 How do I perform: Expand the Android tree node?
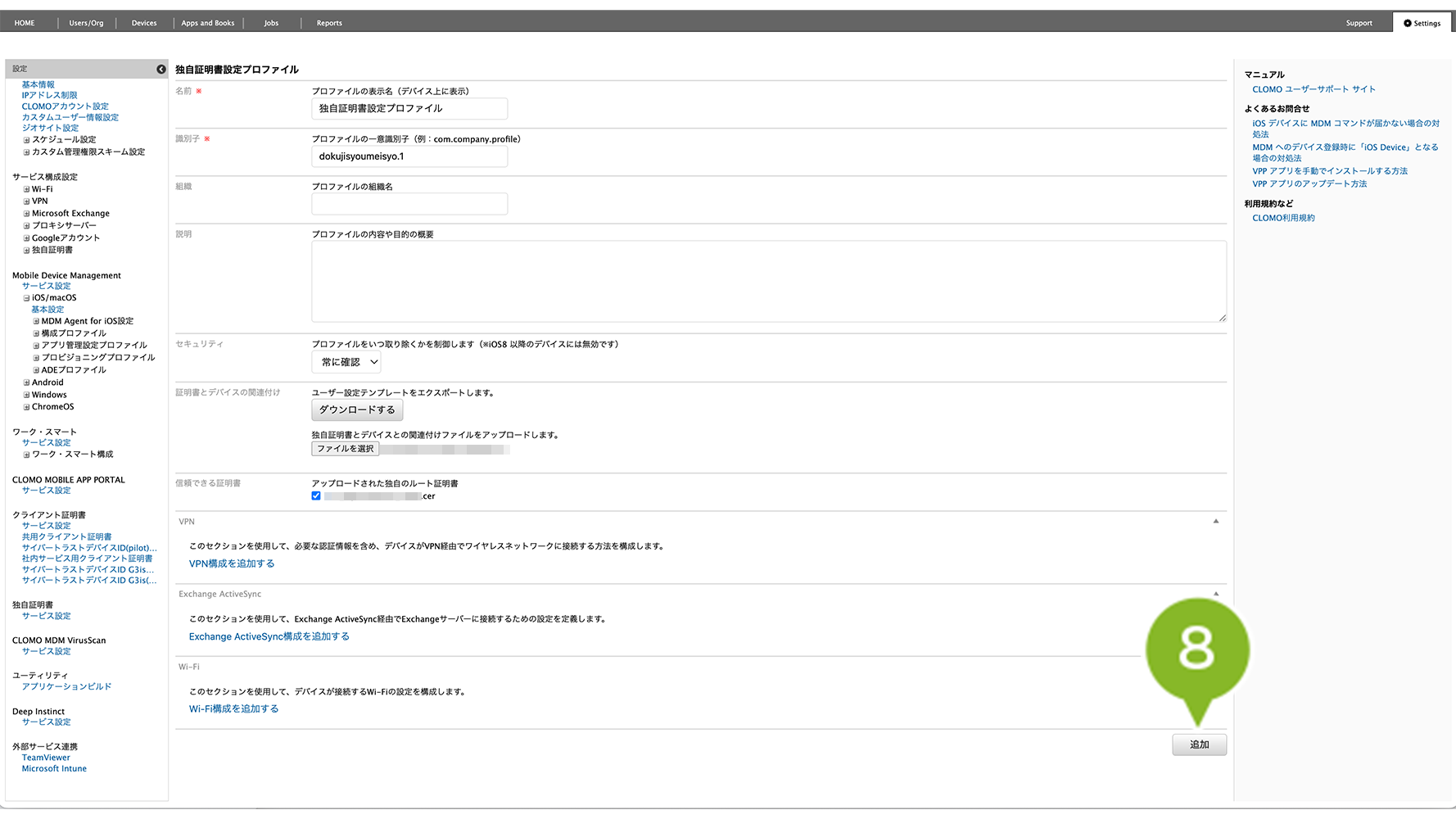tap(27, 382)
